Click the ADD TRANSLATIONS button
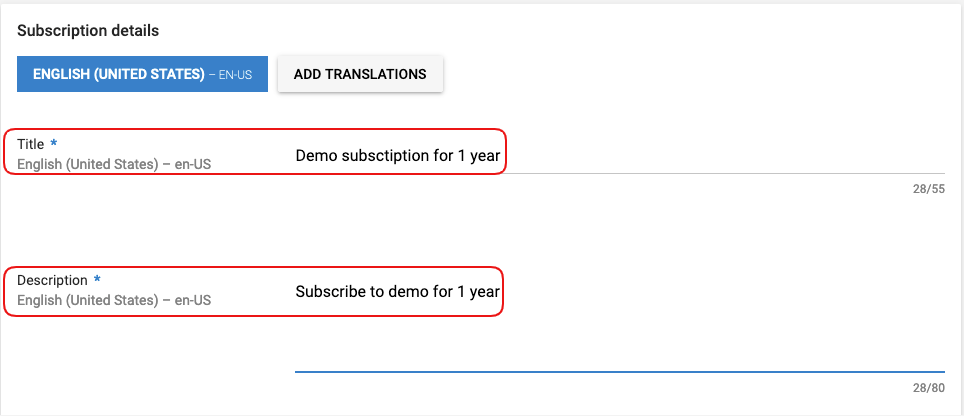This screenshot has width=964, height=417. pos(360,74)
